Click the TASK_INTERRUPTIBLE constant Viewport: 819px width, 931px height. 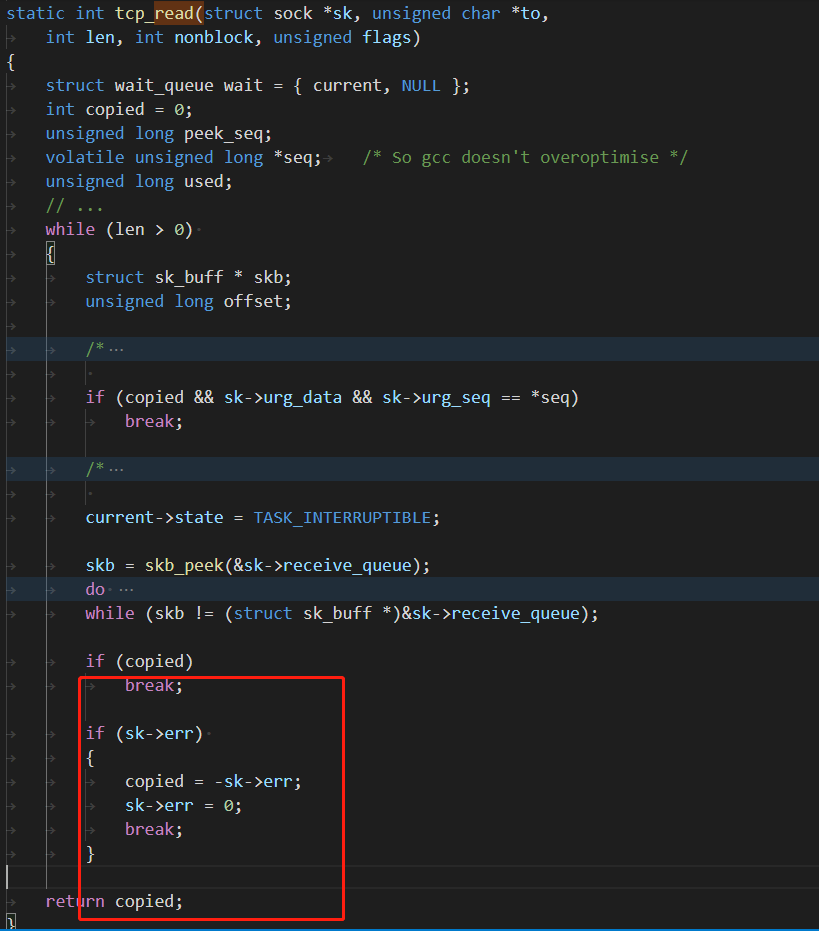342,517
